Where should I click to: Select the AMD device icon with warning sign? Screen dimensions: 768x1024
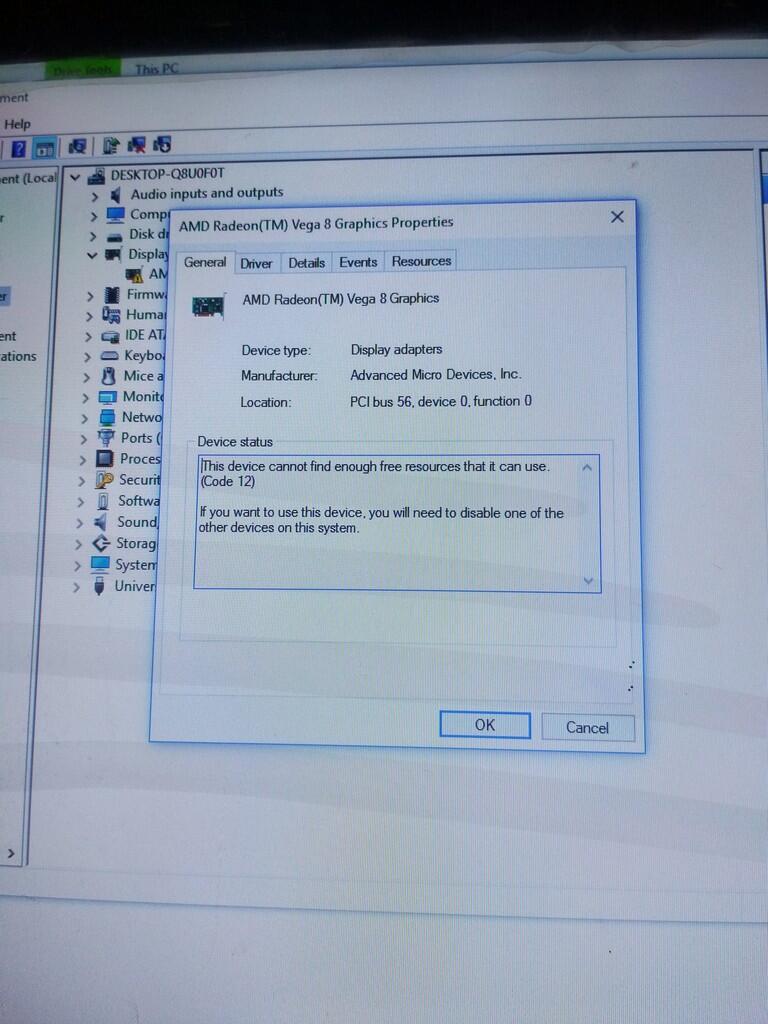coord(135,275)
